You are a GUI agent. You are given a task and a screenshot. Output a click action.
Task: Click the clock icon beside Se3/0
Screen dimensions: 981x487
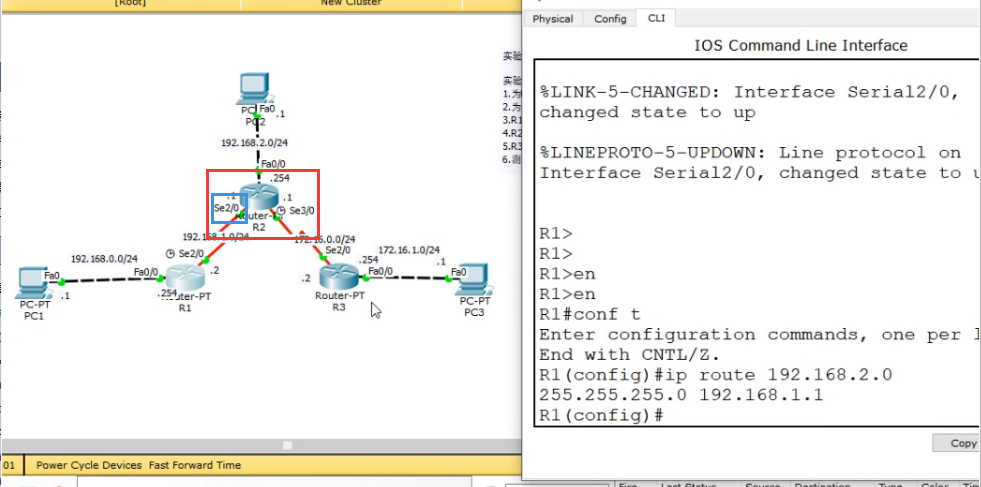pyautogui.click(x=281, y=211)
